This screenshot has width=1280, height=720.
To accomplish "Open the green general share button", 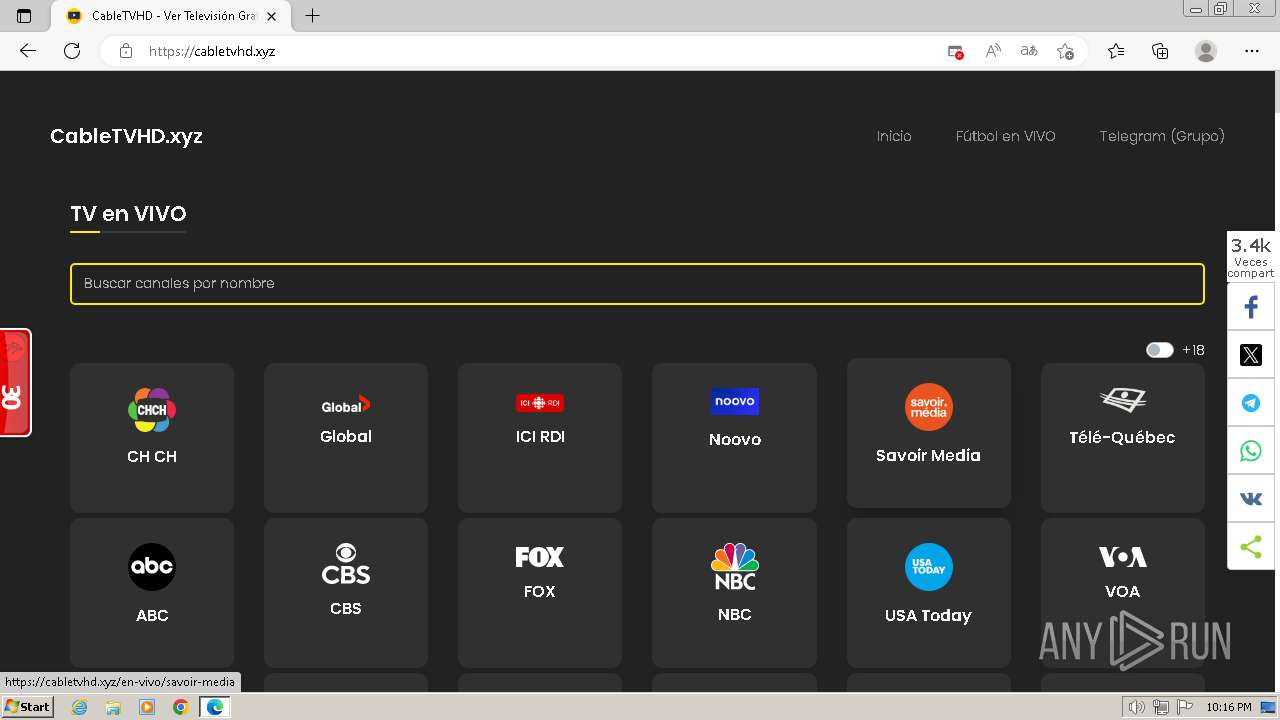I will [x=1251, y=547].
